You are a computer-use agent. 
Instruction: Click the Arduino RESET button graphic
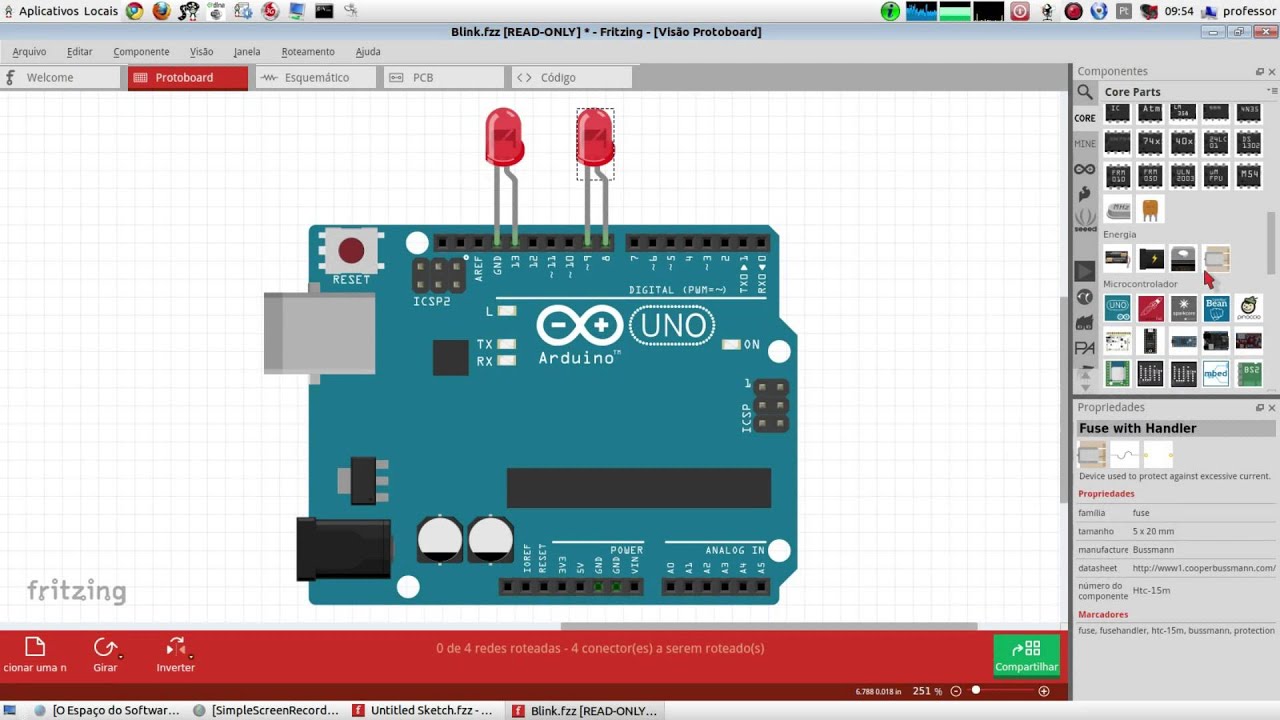click(x=351, y=250)
